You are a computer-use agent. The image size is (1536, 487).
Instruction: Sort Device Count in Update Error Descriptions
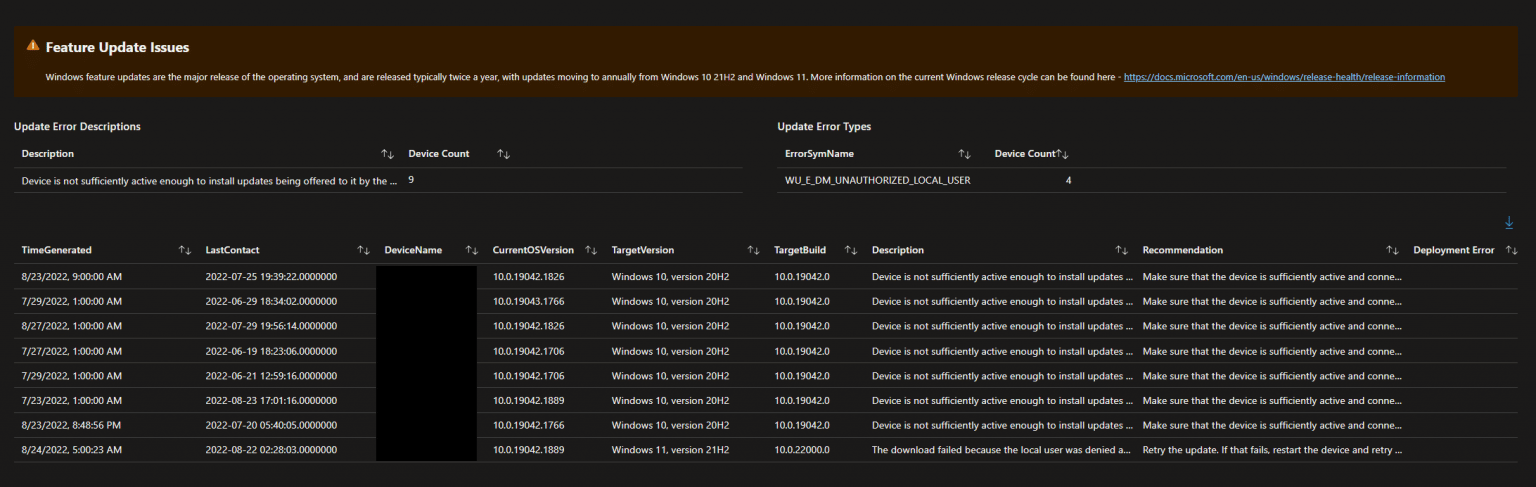504,154
